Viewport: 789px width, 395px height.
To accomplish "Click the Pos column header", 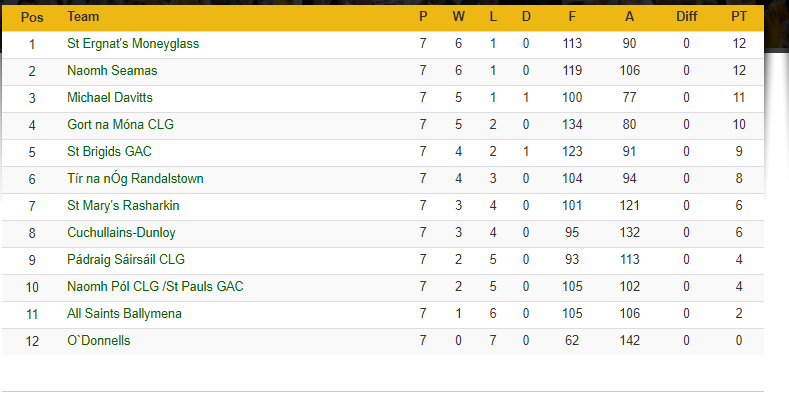I will click(32, 17).
